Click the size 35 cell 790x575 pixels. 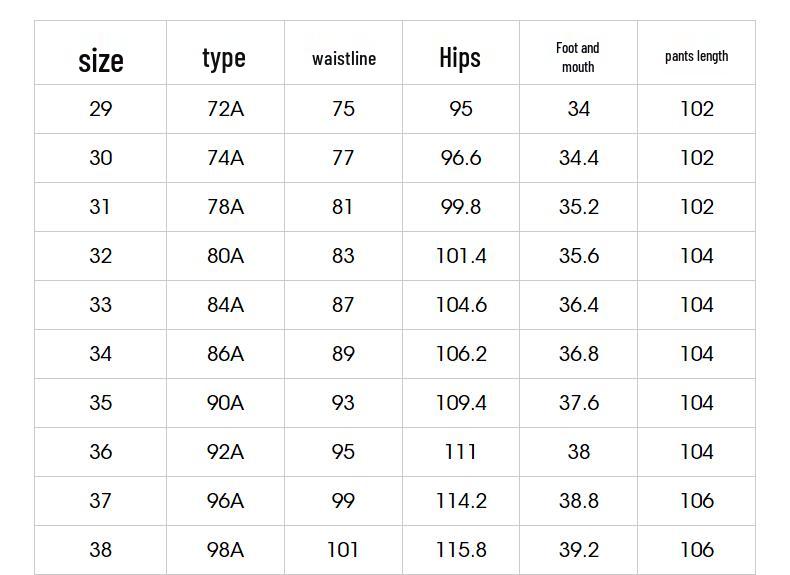[101, 402]
